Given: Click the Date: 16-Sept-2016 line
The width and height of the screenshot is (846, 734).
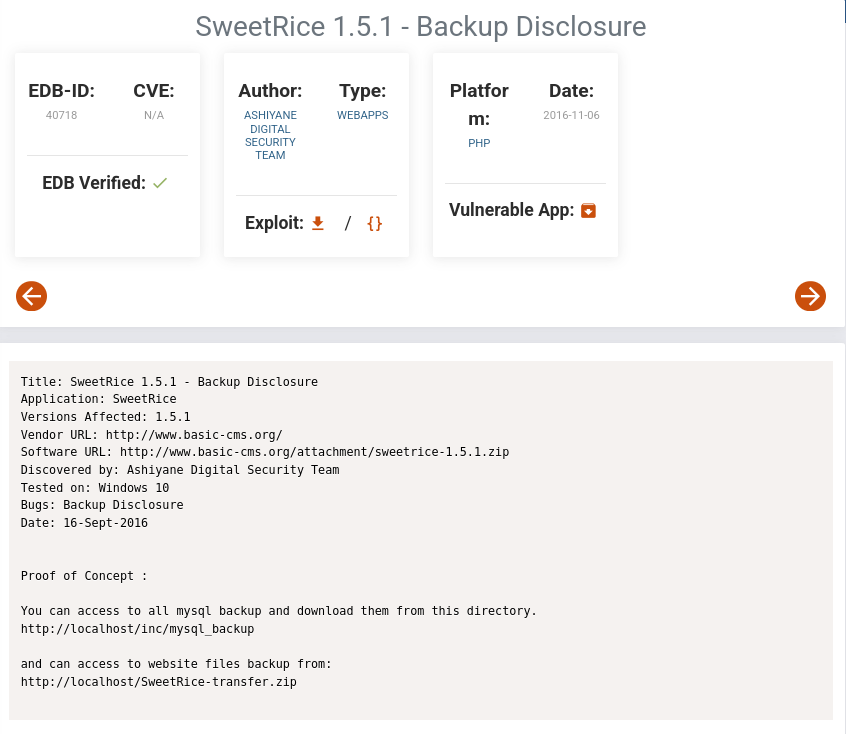Looking at the screenshot, I should (84, 522).
